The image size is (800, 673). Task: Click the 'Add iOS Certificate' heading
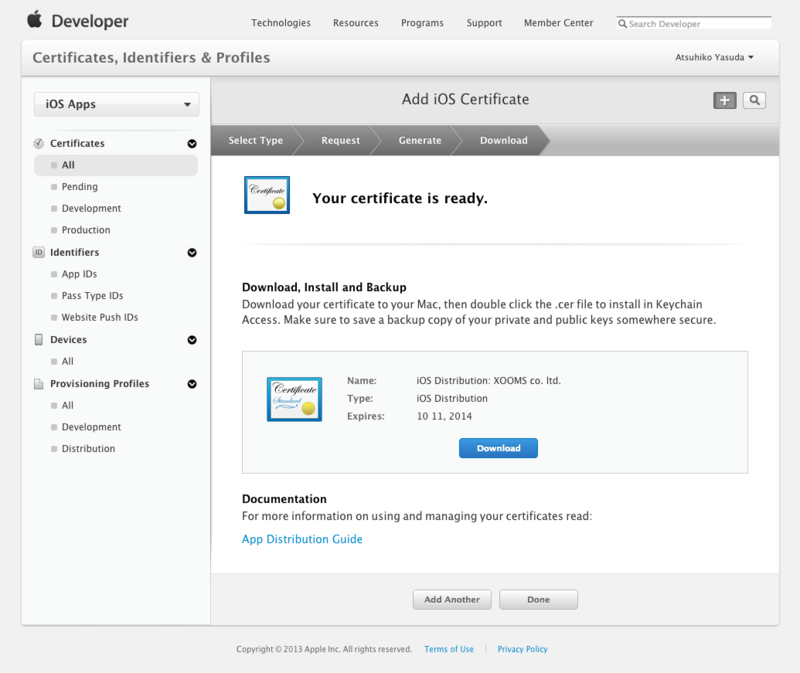pyautogui.click(x=465, y=99)
